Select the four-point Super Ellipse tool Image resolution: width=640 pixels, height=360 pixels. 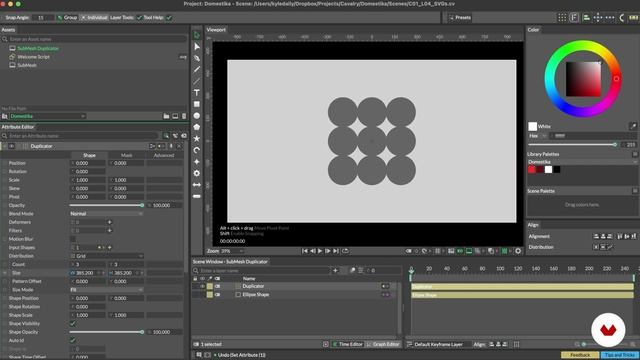point(197,162)
